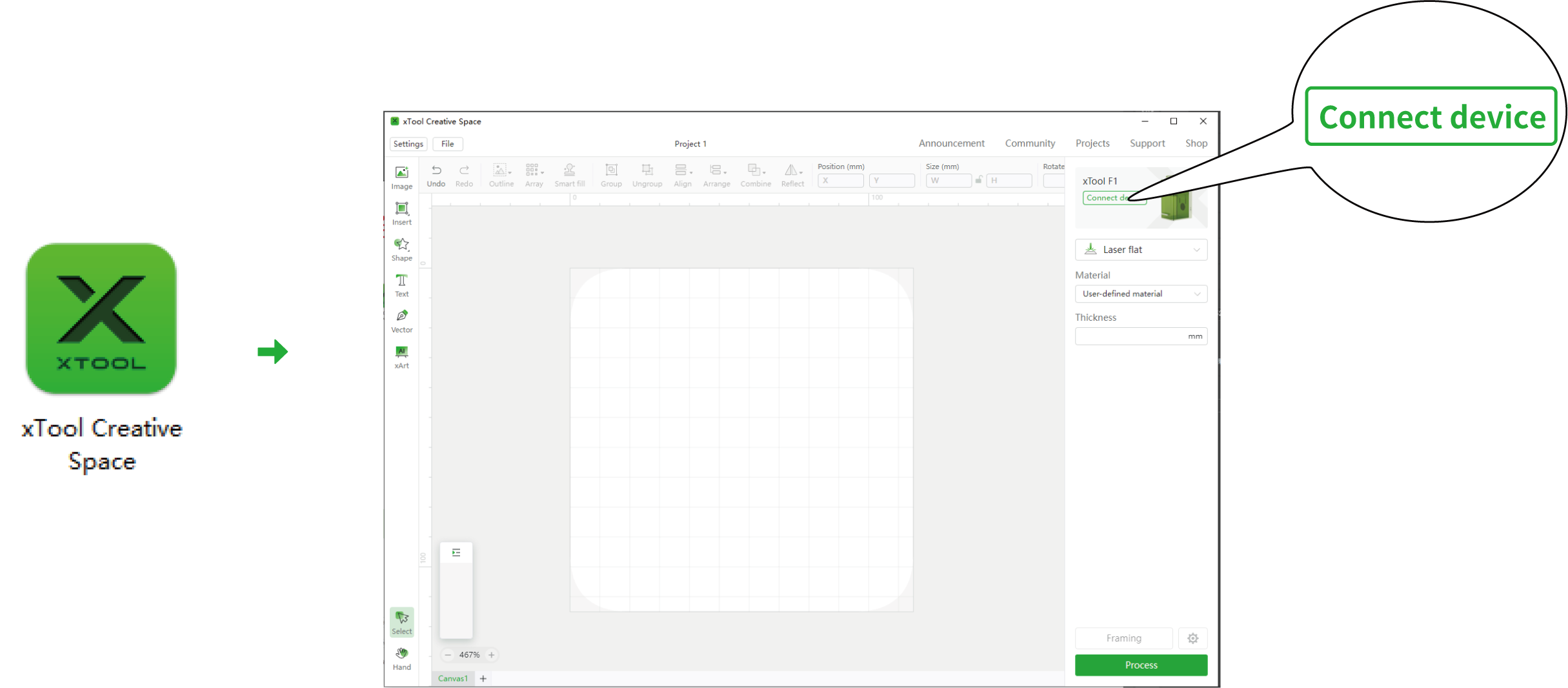Viewport: 1568px width, 688px height.
Task: Open the Image import tool
Action: (401, 177)
